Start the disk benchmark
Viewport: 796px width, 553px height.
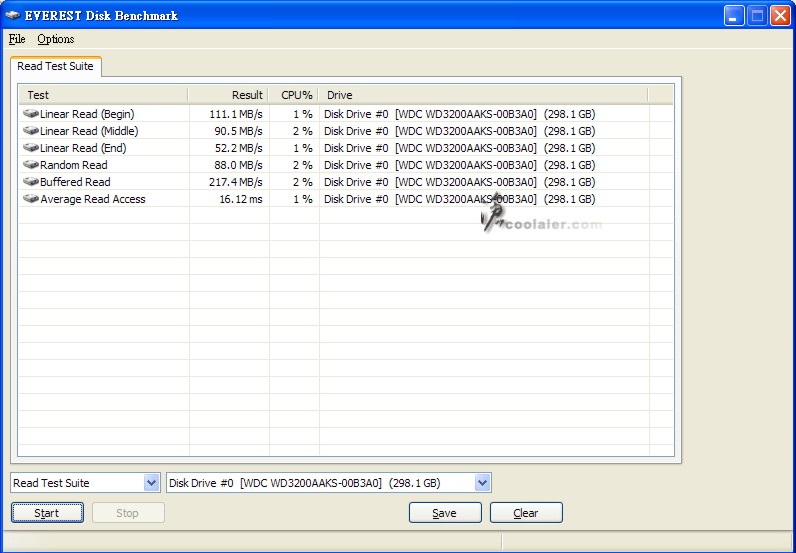pyautogui.click(x=47, y=513)
